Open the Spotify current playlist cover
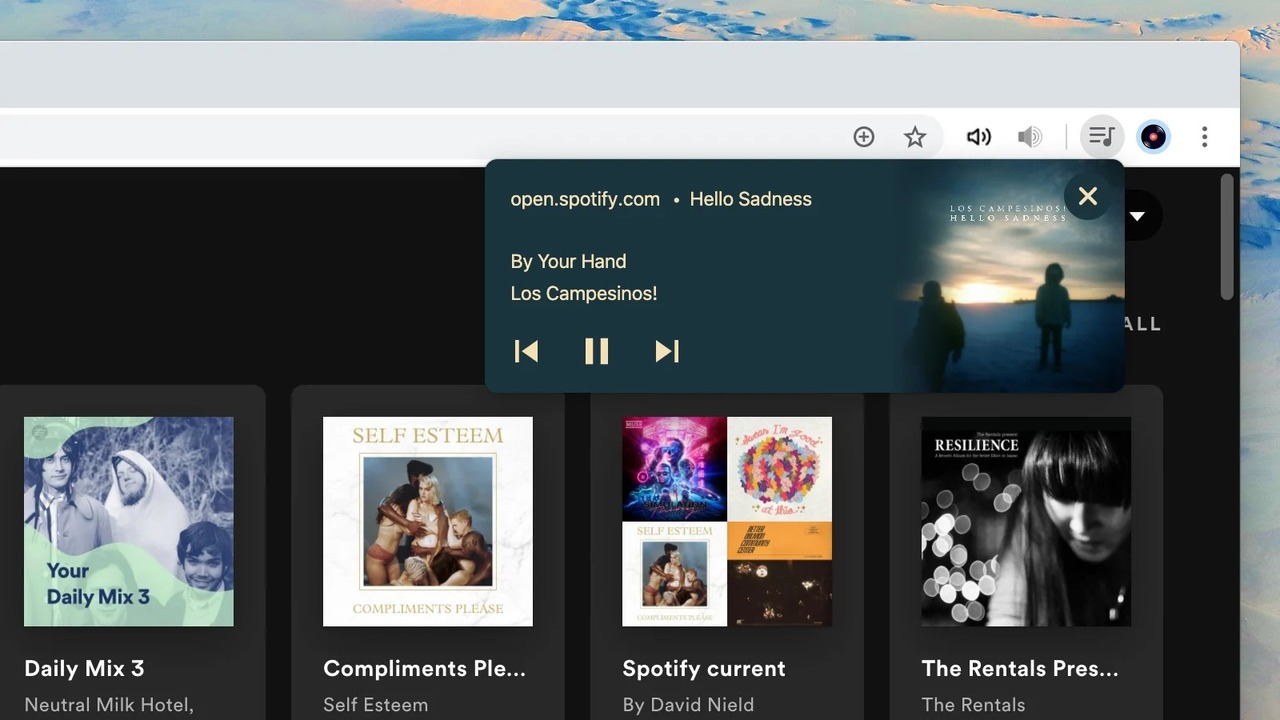 point(727,522)
